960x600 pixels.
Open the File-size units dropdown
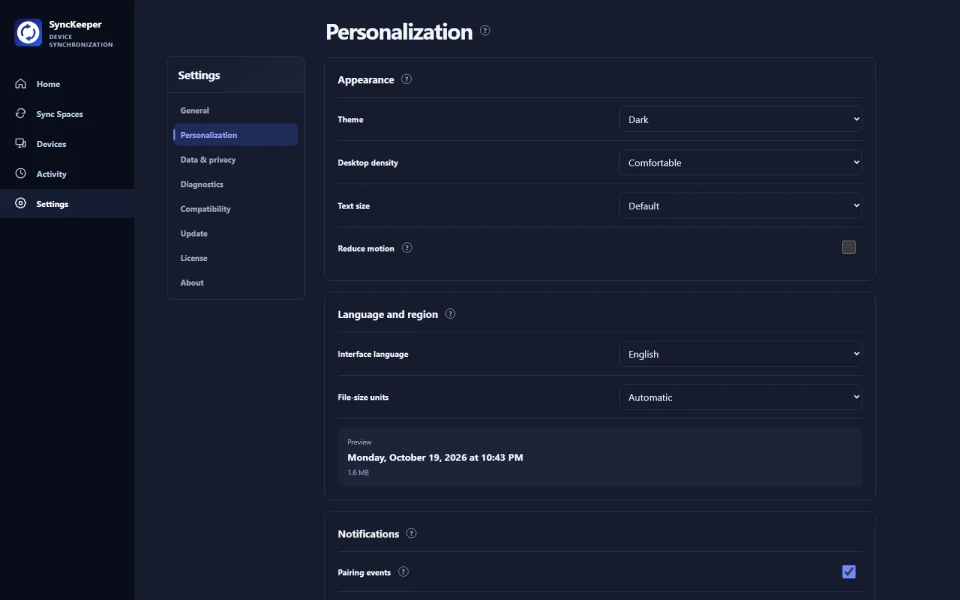click(740, 397)
